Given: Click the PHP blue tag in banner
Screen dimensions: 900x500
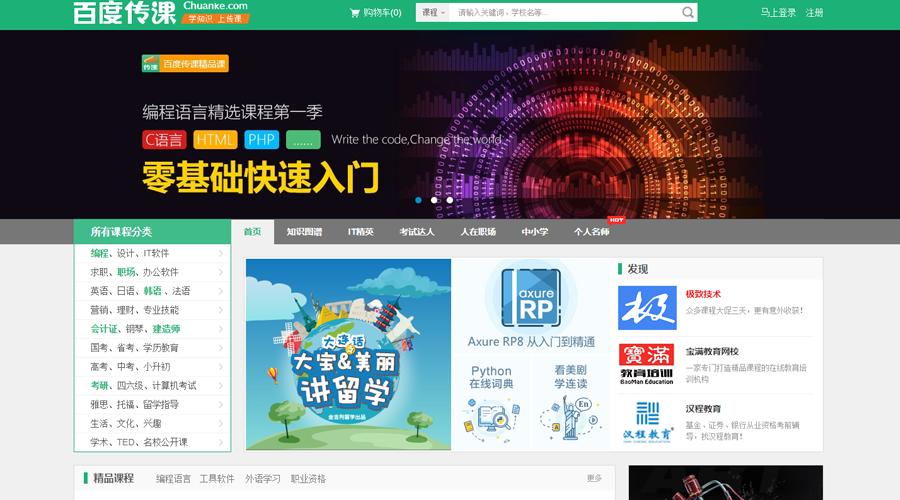Looking at the screenshot, I should point(262,139).
